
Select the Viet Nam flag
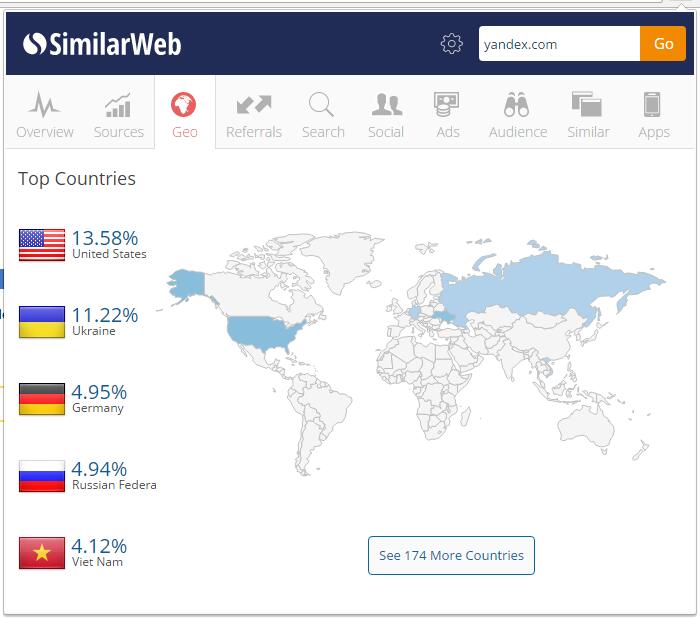click(42, 553)
